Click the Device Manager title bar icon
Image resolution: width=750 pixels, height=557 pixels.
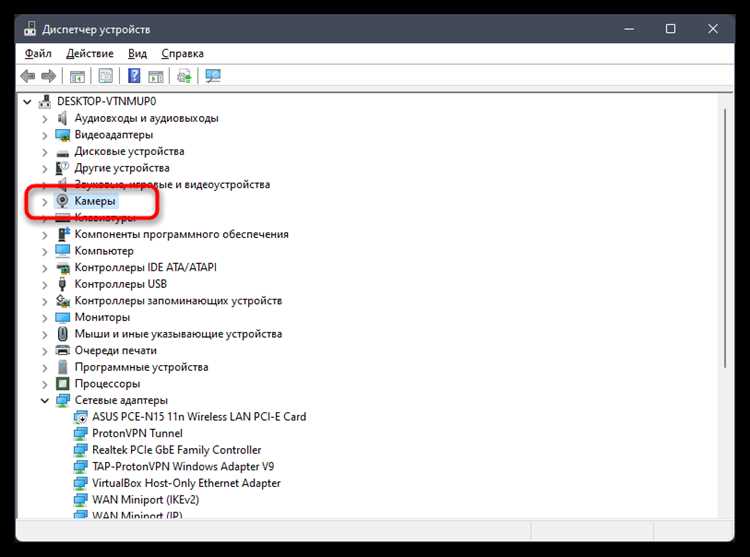tap(30, 29)
